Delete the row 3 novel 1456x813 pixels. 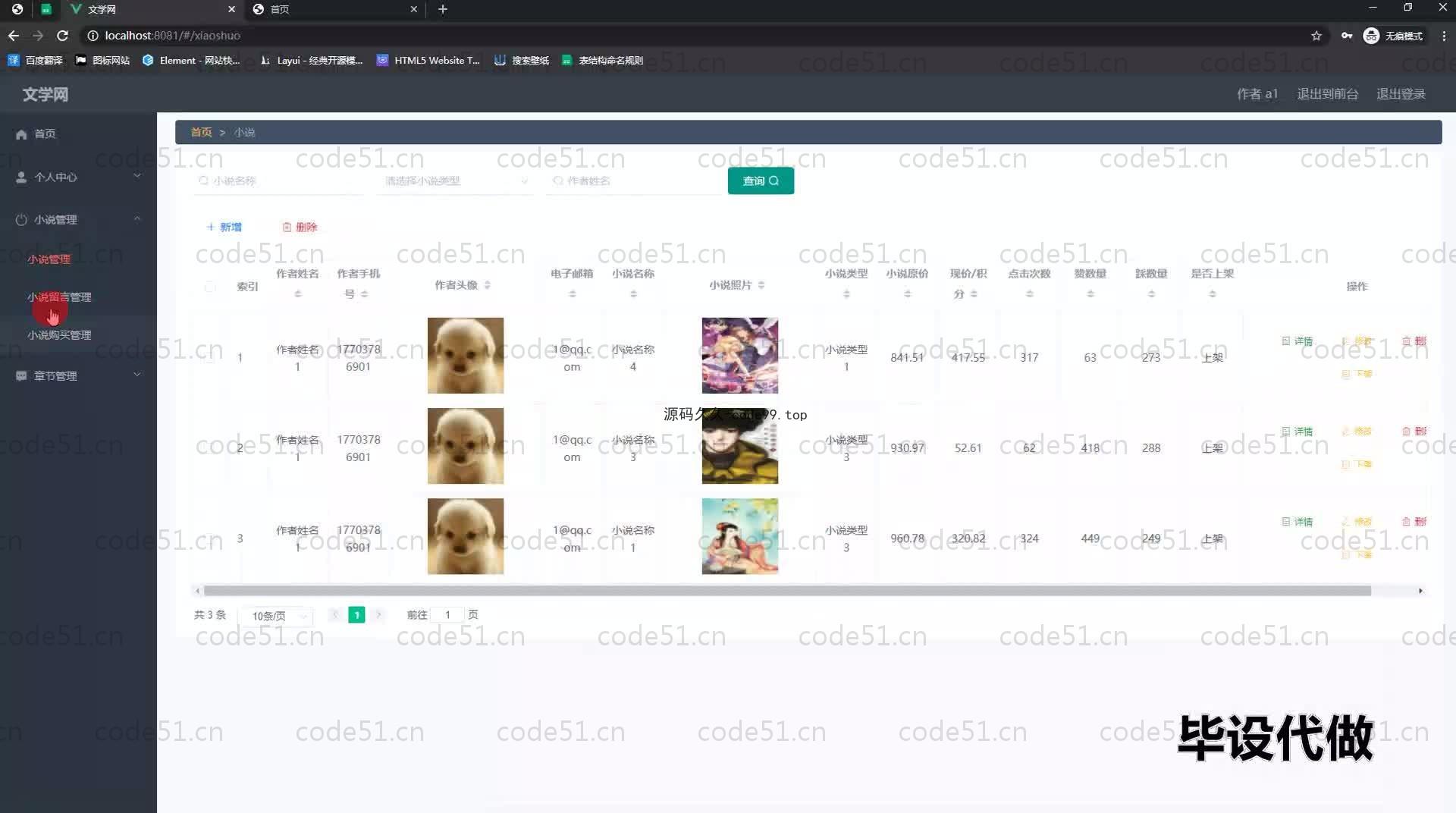pyautogui.click(x=1415, y=522)
